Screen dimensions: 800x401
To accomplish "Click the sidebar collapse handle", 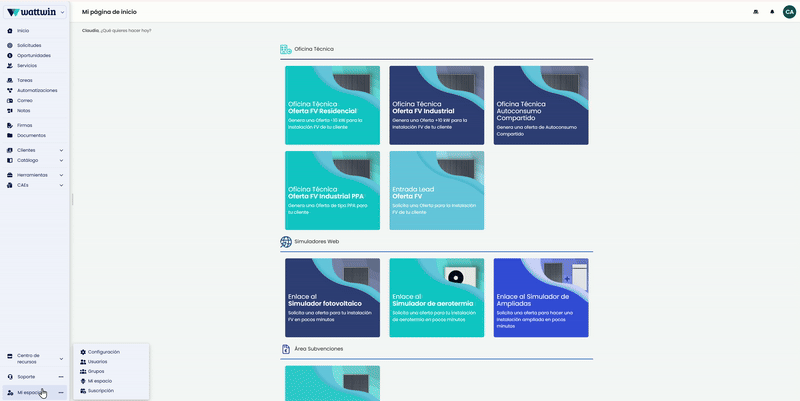I will tap(72, 199).
